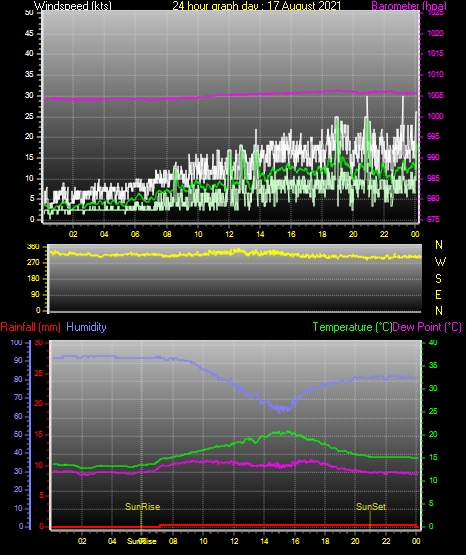466x555 pixels.
Task: Click the Barometer (hpa) axis title
Action: coord(409,5)
